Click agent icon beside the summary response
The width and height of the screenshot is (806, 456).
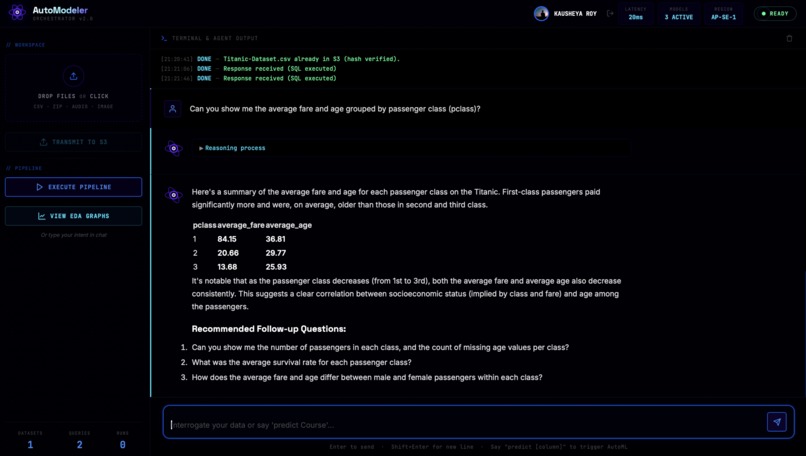click(x=174, y=195)
